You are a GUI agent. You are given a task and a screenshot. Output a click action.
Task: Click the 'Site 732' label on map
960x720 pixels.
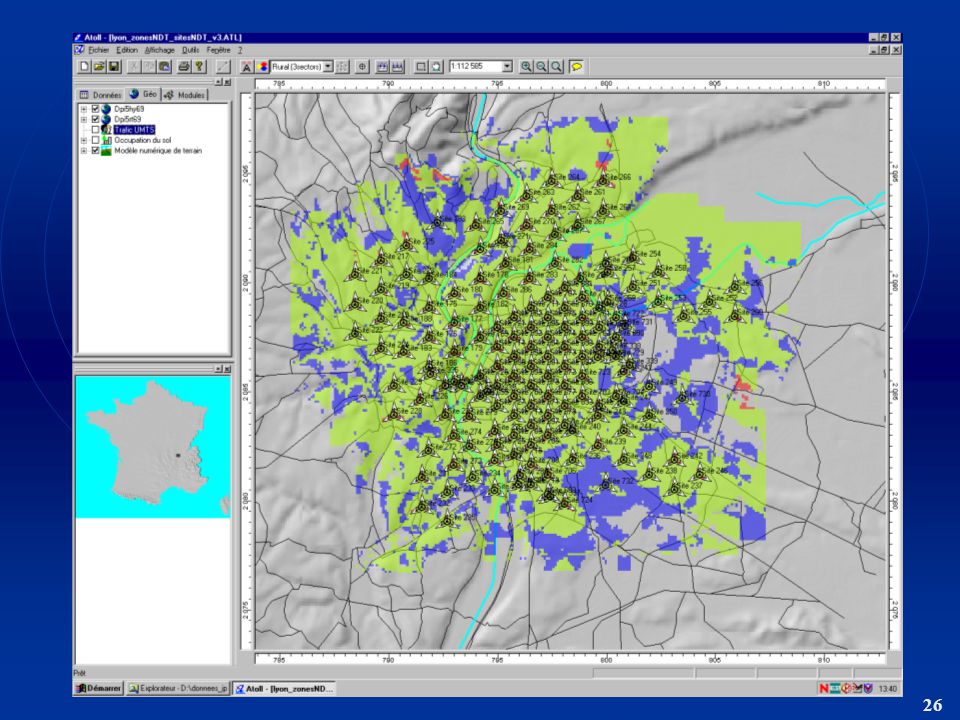coord(621,481)
